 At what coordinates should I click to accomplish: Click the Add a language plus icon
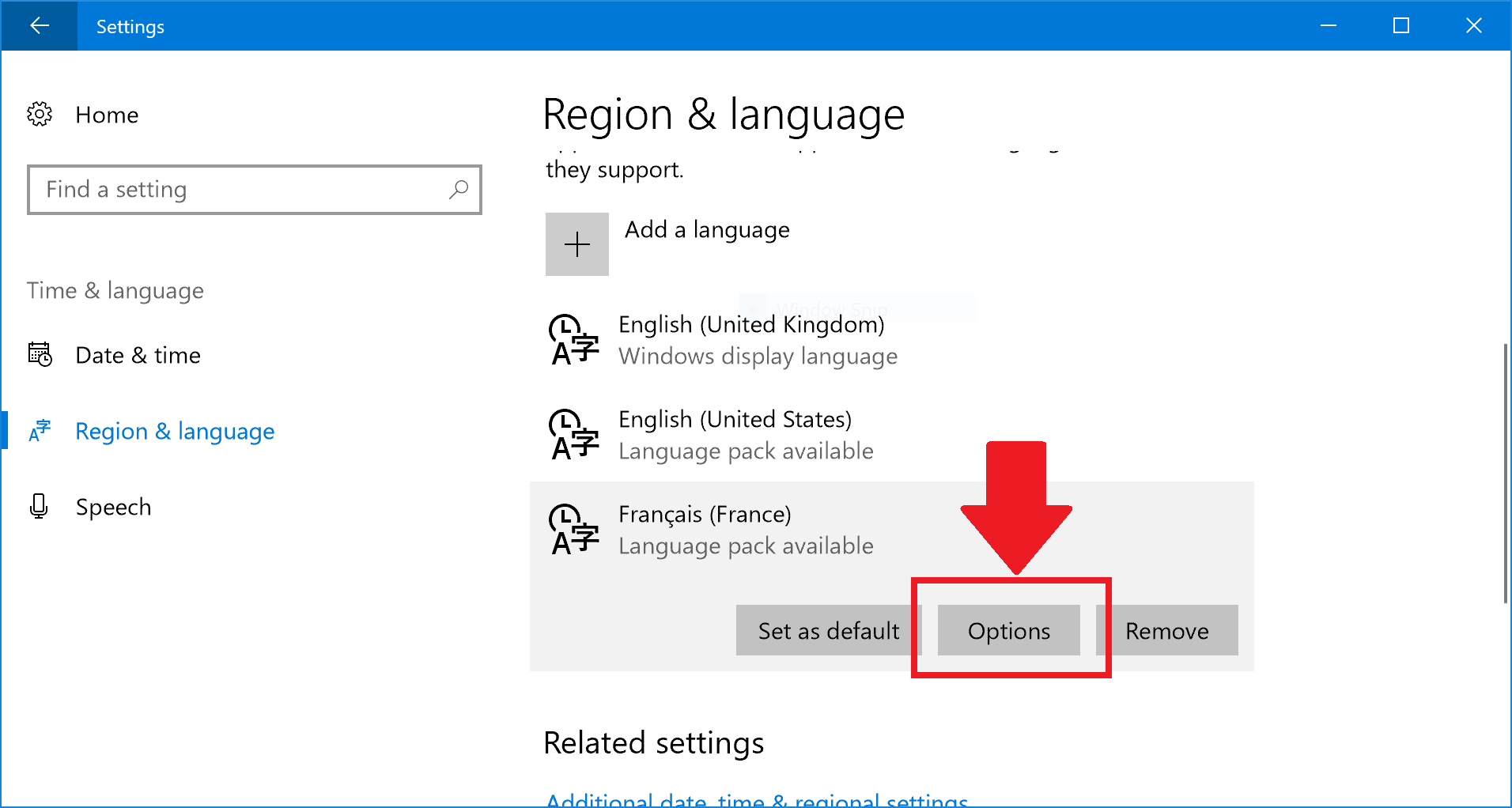(576, 244)
